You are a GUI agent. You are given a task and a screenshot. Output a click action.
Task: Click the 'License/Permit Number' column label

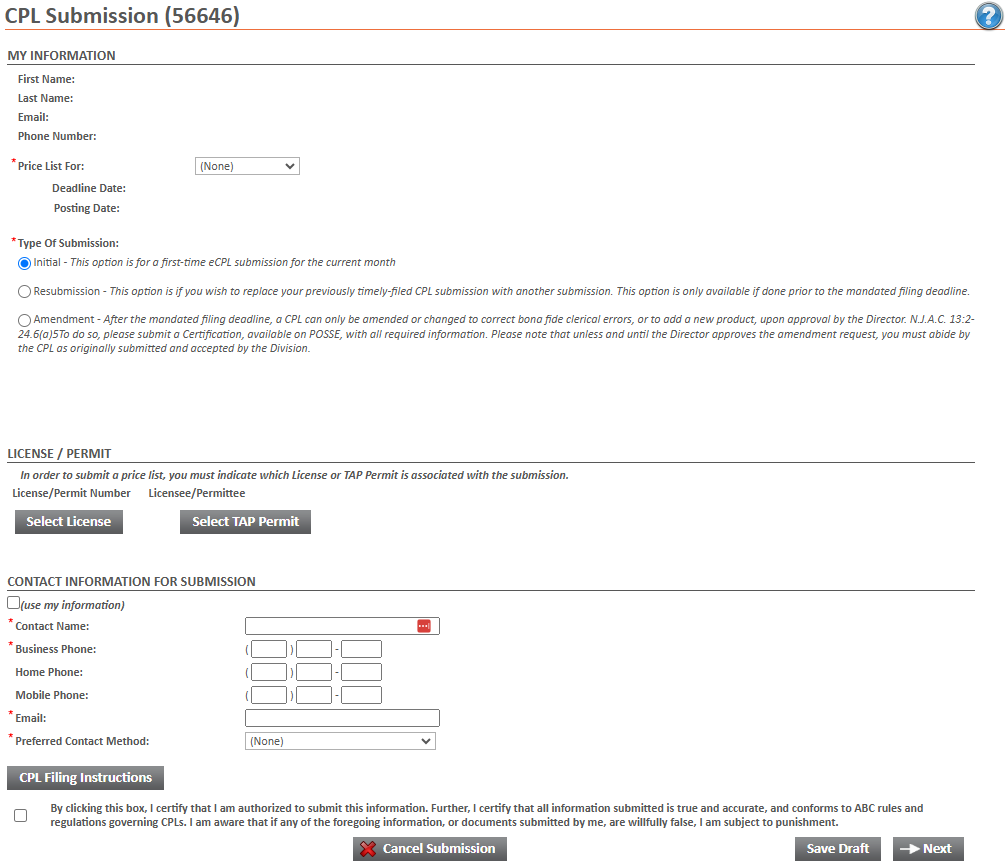point(71,493)
